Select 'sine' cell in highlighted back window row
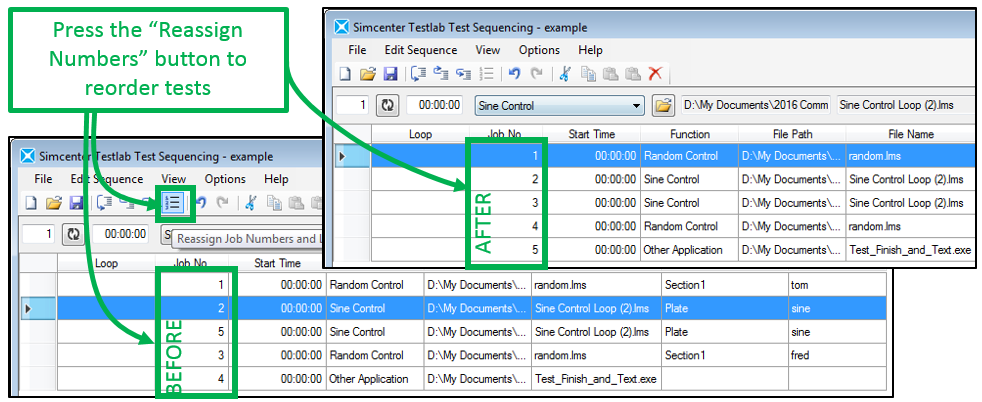The image size is (982, 402). point(837,308)
